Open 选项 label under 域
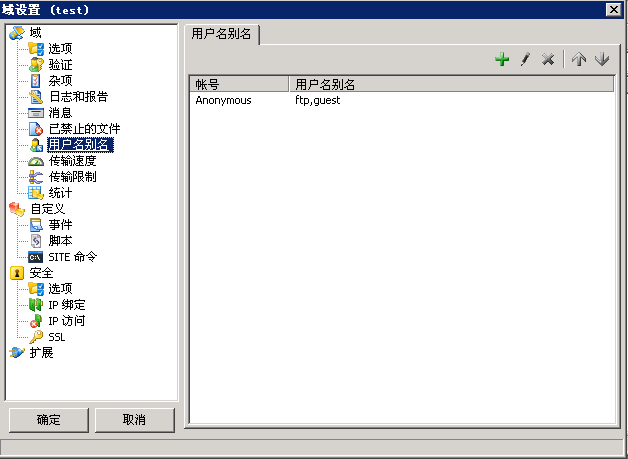628x459 pixels. pos(60,49)
